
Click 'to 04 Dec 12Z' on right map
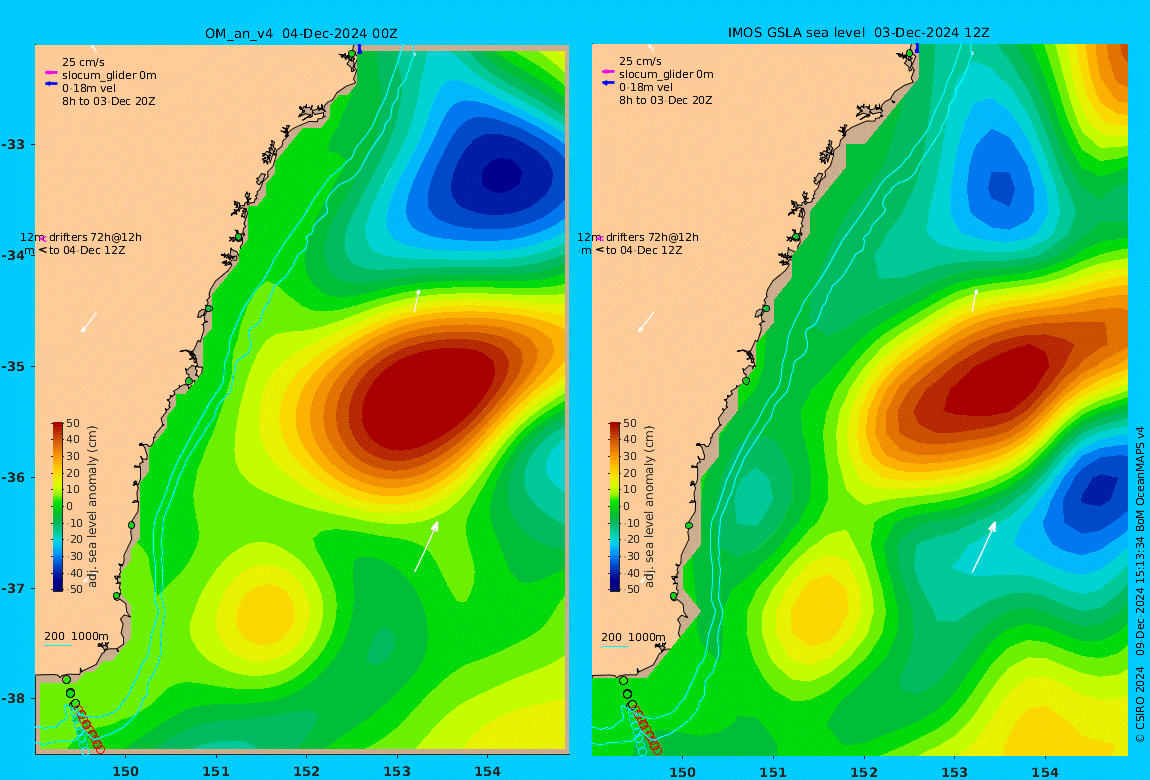coord(644,250)
